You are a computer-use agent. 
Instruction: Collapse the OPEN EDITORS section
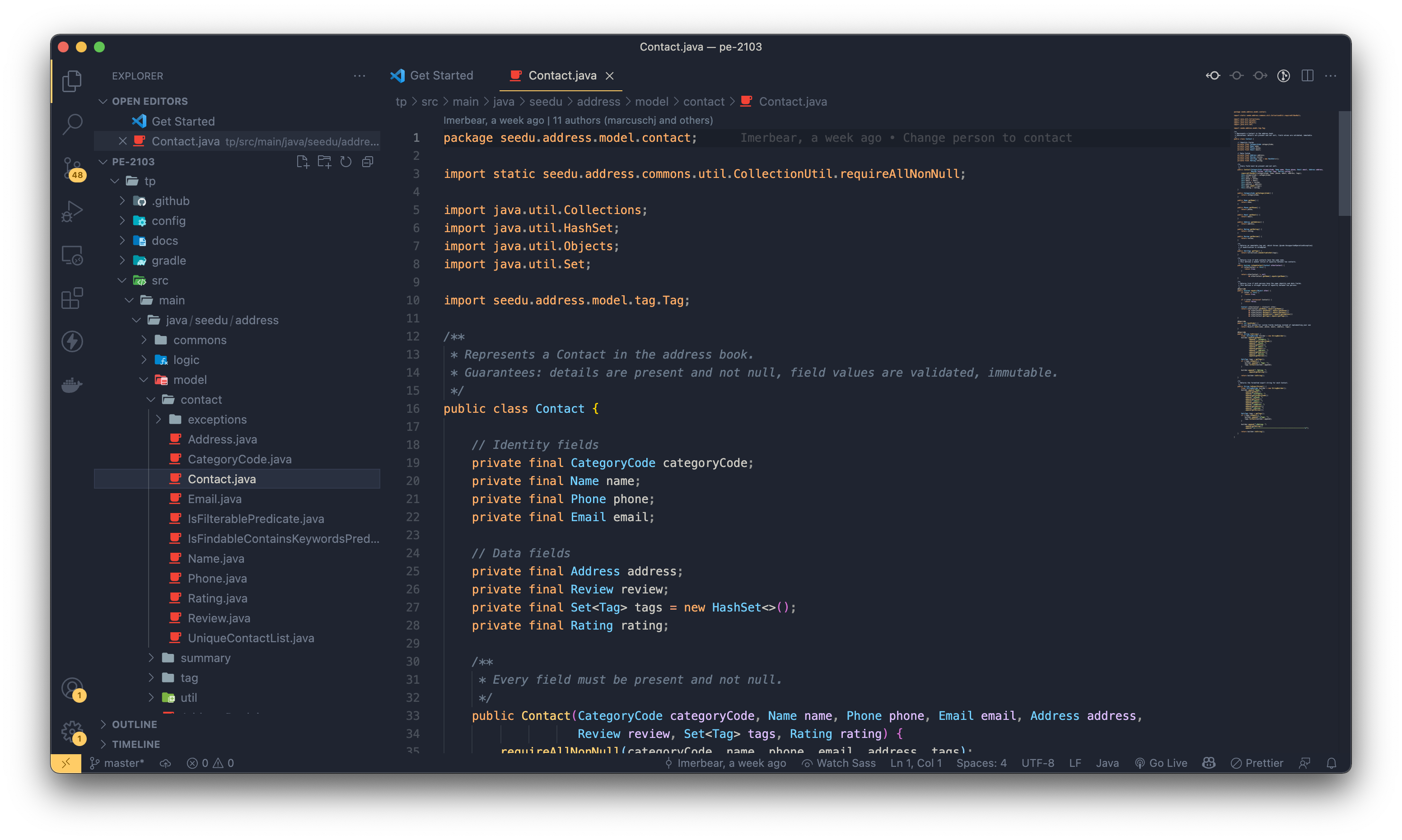coord(149,101)
